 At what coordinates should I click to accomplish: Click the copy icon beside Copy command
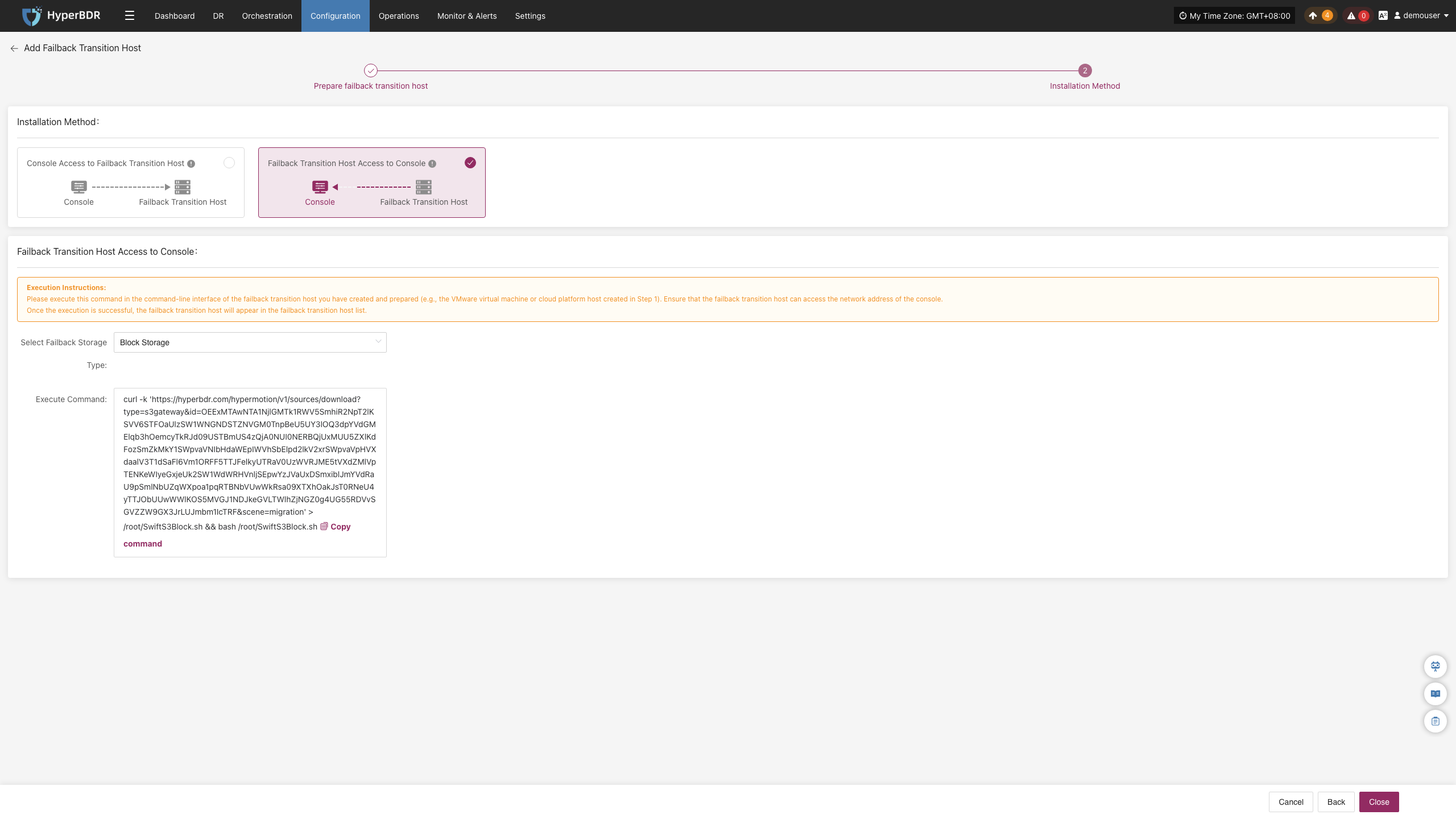click(324, 527)
